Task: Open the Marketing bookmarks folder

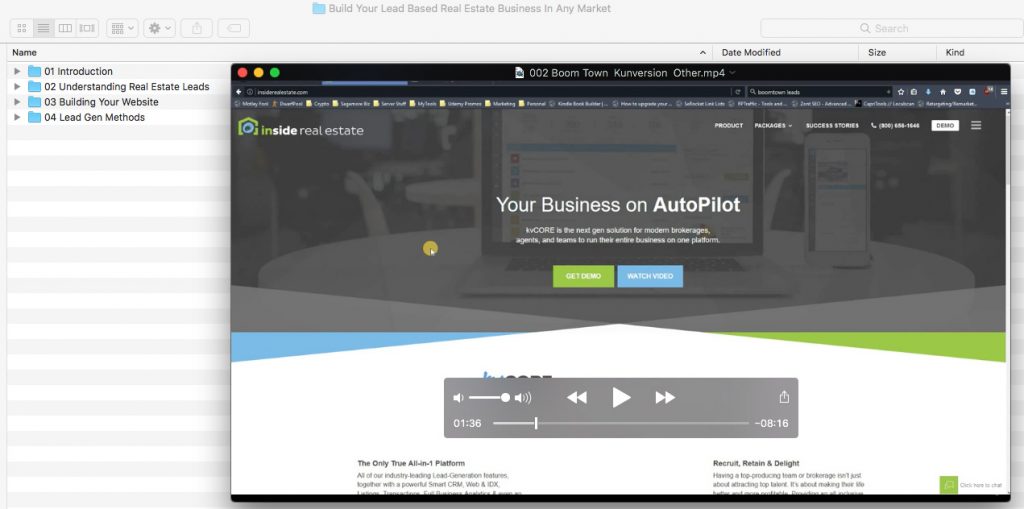Action: 500,103
